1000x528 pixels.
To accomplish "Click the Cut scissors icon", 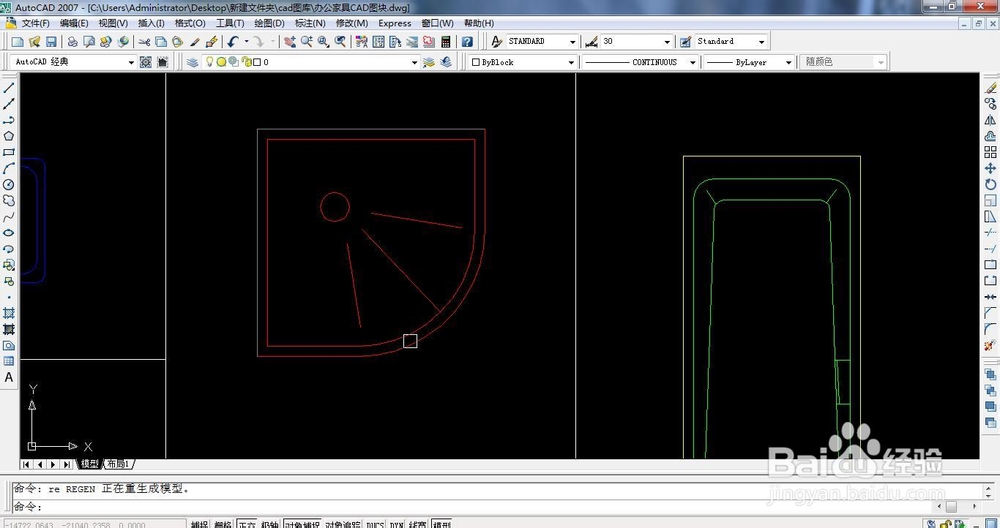I will coord(145,41).
